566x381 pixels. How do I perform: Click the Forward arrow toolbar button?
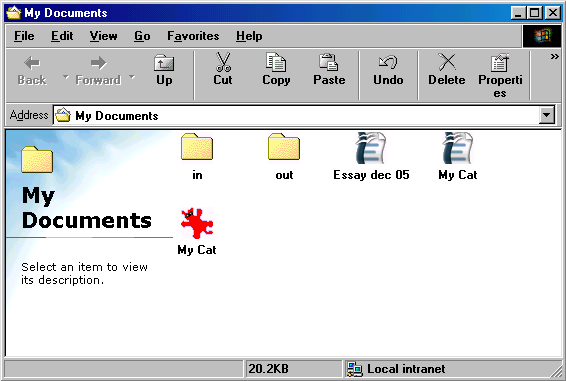point(98,71)
